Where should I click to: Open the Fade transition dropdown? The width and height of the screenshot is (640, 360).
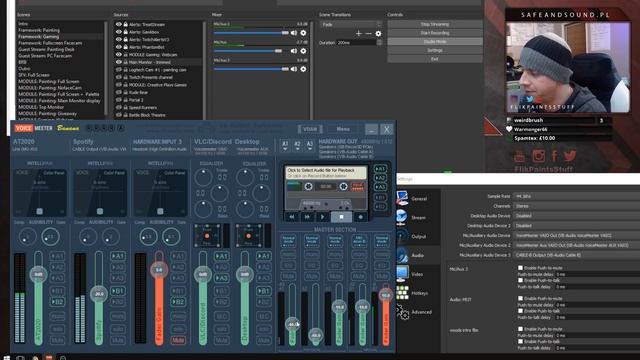click(351, 24)
